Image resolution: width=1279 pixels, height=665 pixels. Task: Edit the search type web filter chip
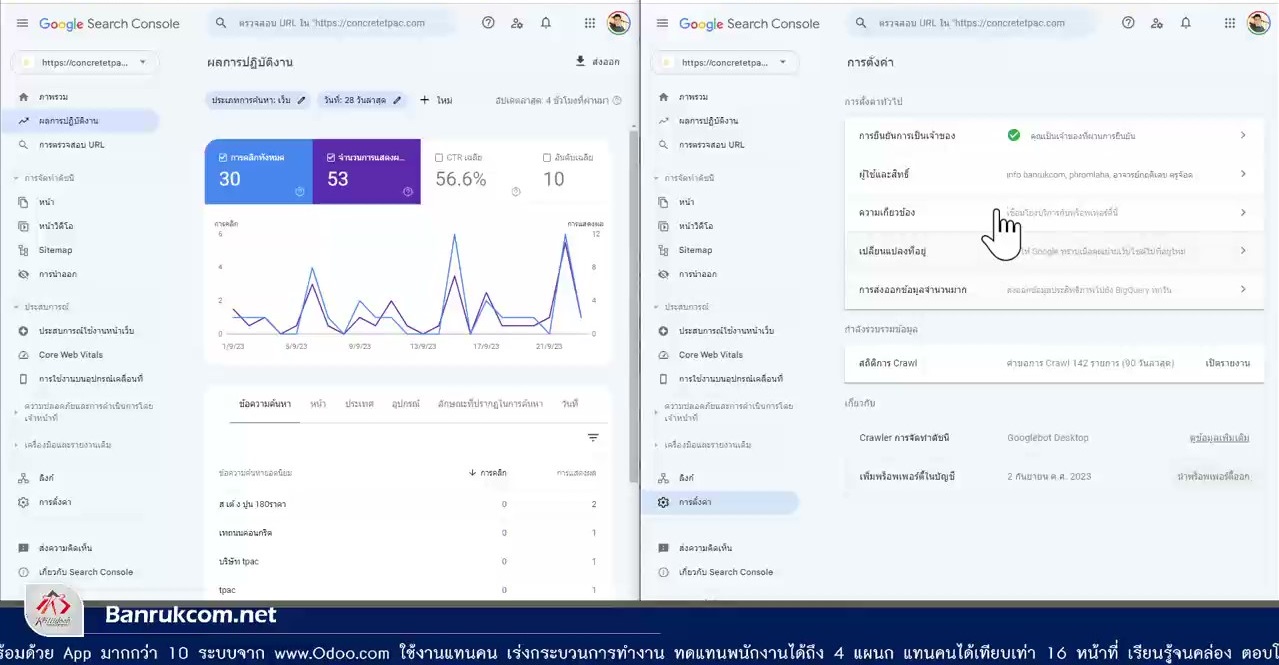pos(258,100)
